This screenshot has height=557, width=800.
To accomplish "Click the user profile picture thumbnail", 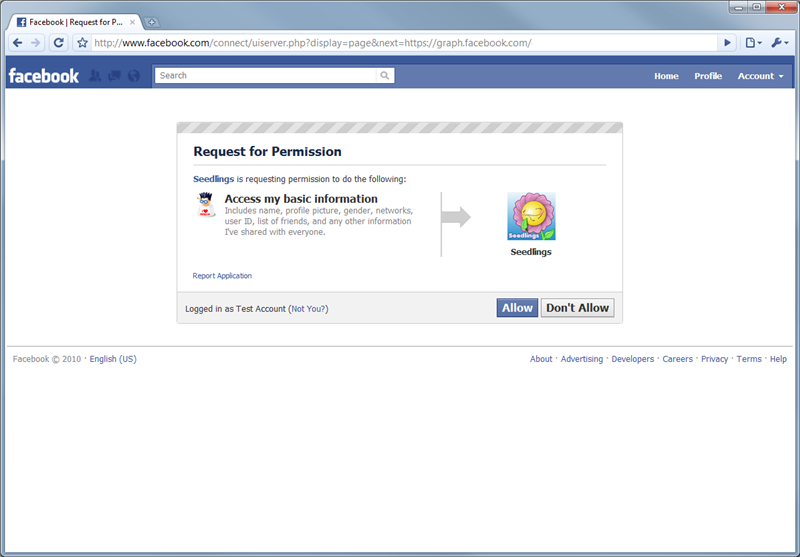I will tap(206, 205).
